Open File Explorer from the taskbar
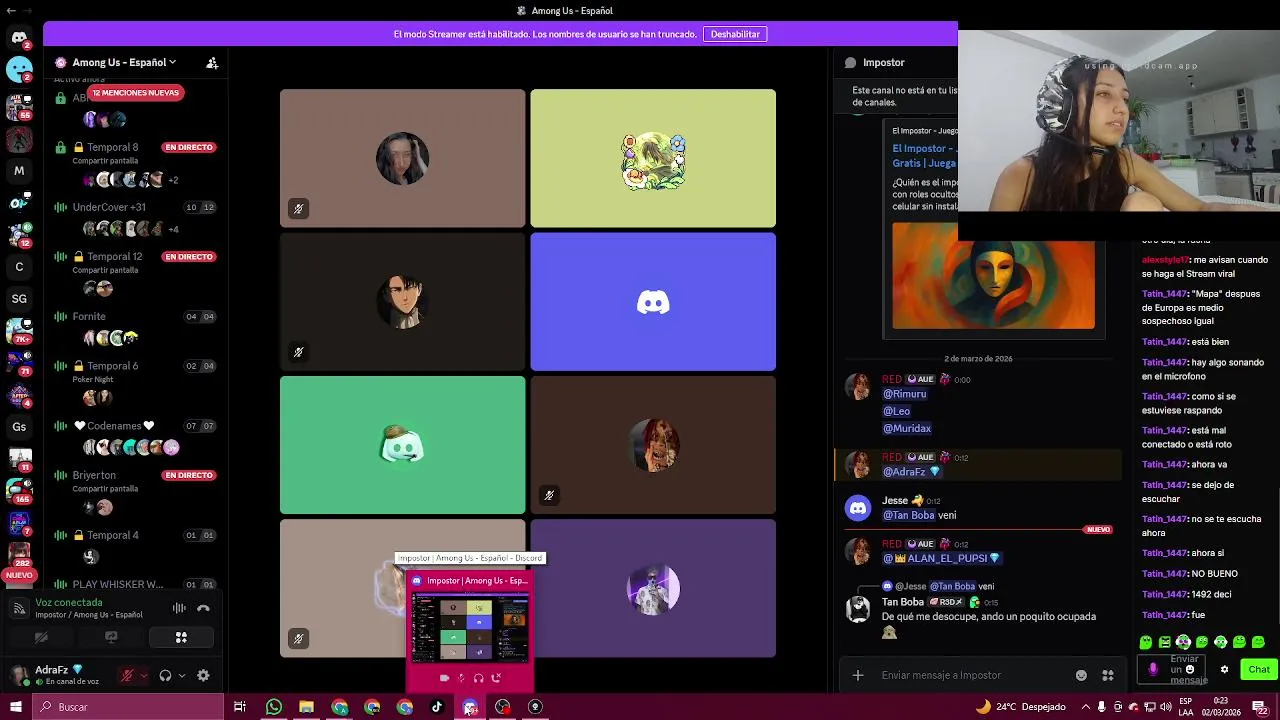Viewport: 1280px width, 720px height. [x=306, y=707]
